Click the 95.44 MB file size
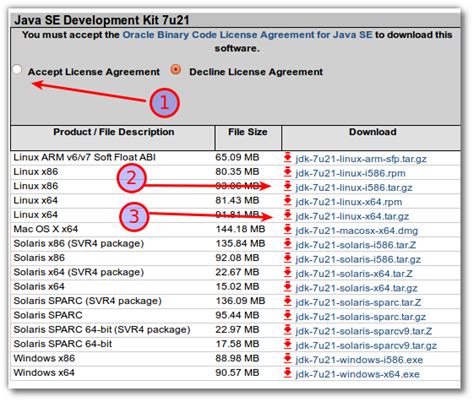Viewport: 474px width, 402px height. pyautogui.click(x=237, y=315)
